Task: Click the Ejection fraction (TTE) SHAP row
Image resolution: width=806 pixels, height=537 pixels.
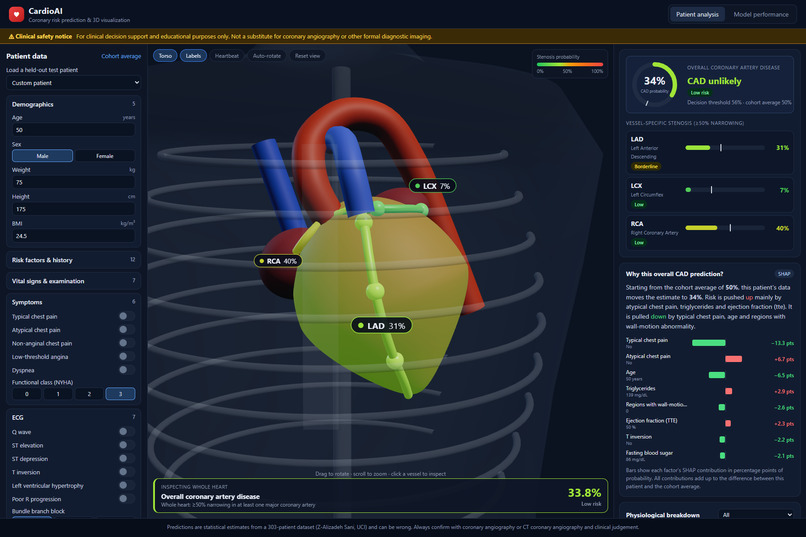Action: [709, 423]
